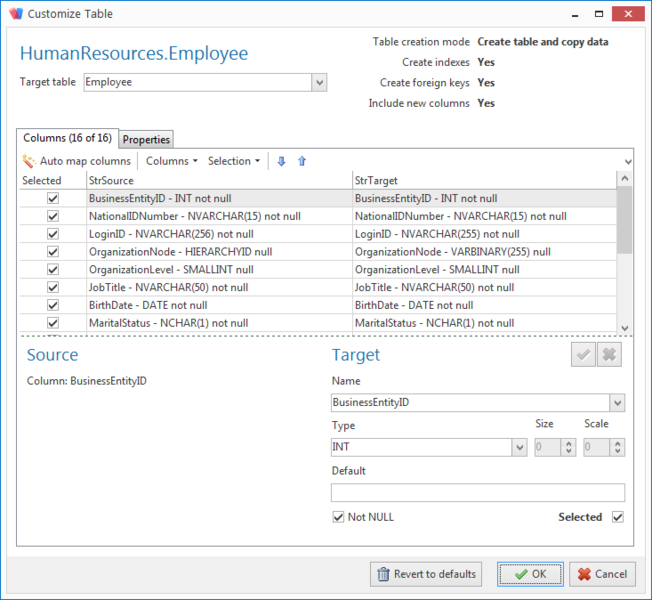Image resolution: width=652 pixels, height=600 pixels.
Task: Click scroll up arrow of columns list
Action: 625,179
